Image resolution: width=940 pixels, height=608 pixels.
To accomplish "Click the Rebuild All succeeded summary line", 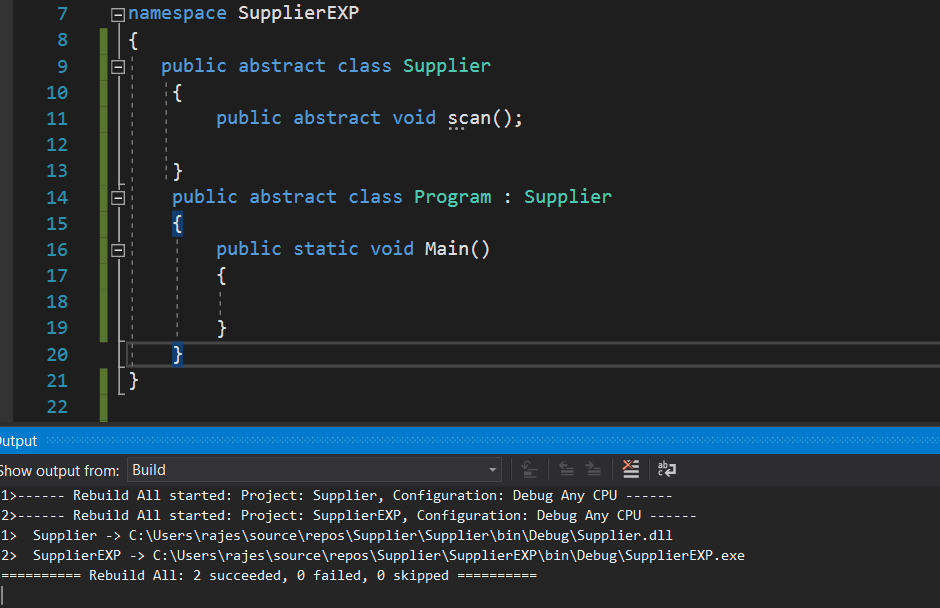I will tap(269, 576).
